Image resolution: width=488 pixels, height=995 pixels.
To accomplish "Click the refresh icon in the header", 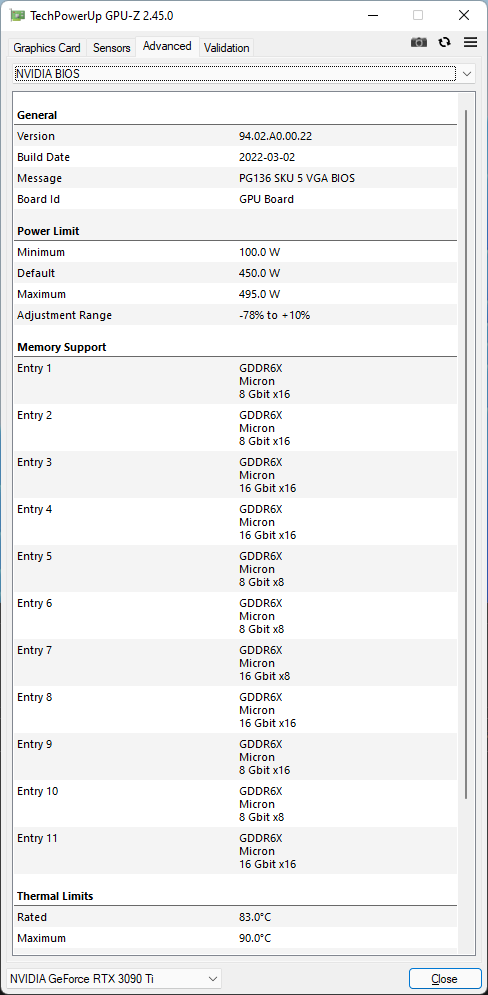I will (x=445, y=42).
